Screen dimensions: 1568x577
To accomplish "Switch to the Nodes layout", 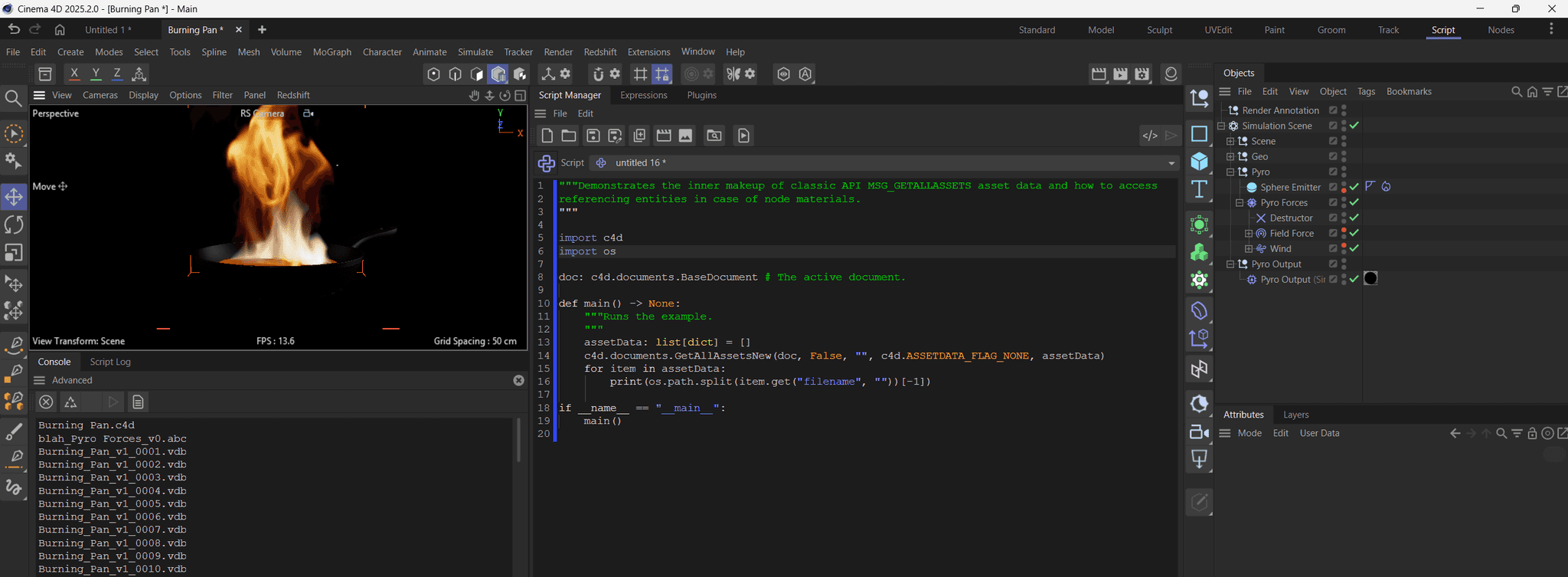I will pyautogui.click(x=1501, y=30).
